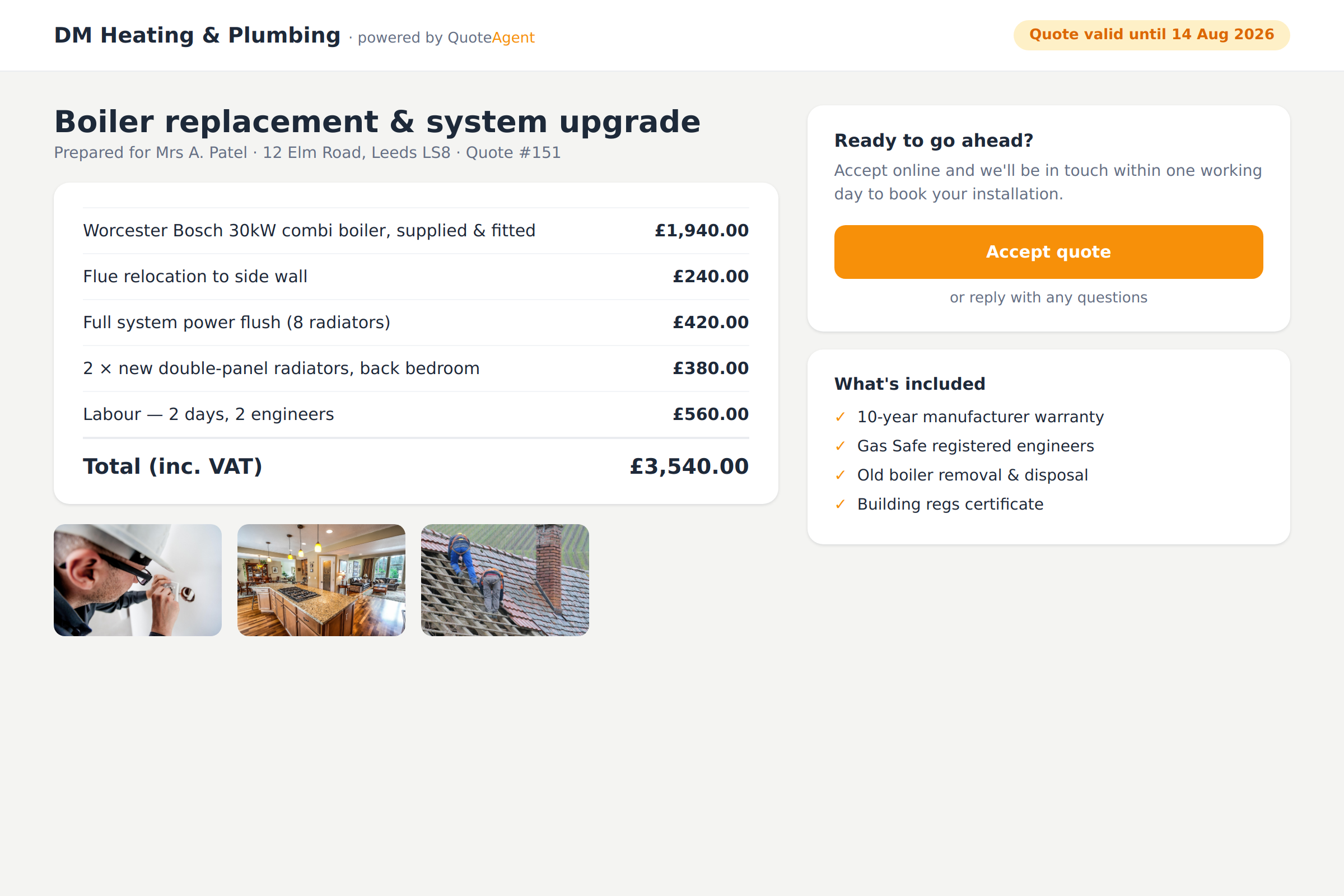
Task: Click the Building regs certificate checkmark
Action: [840, 504]
